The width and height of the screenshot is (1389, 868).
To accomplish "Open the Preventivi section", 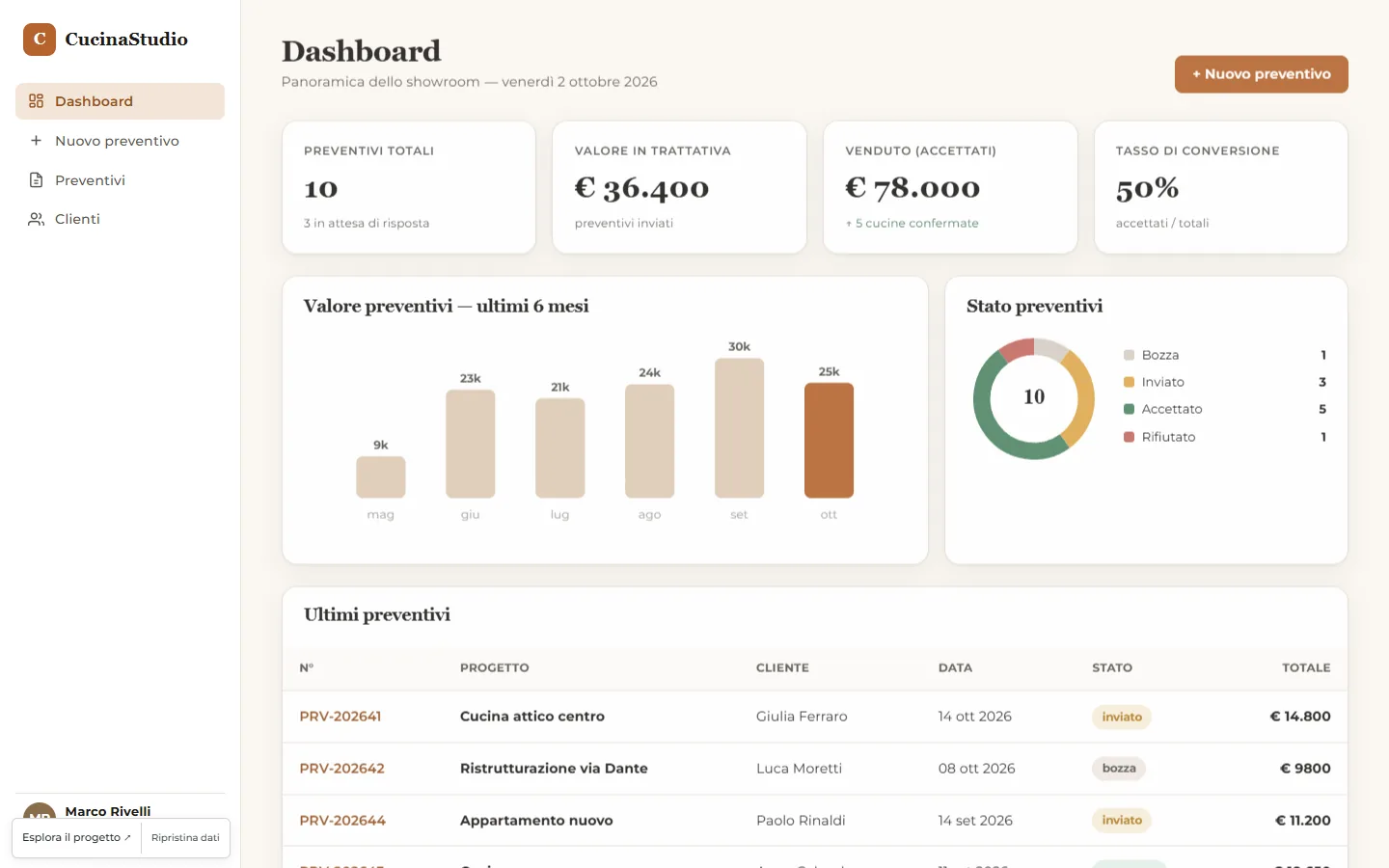I will point(120,180).
